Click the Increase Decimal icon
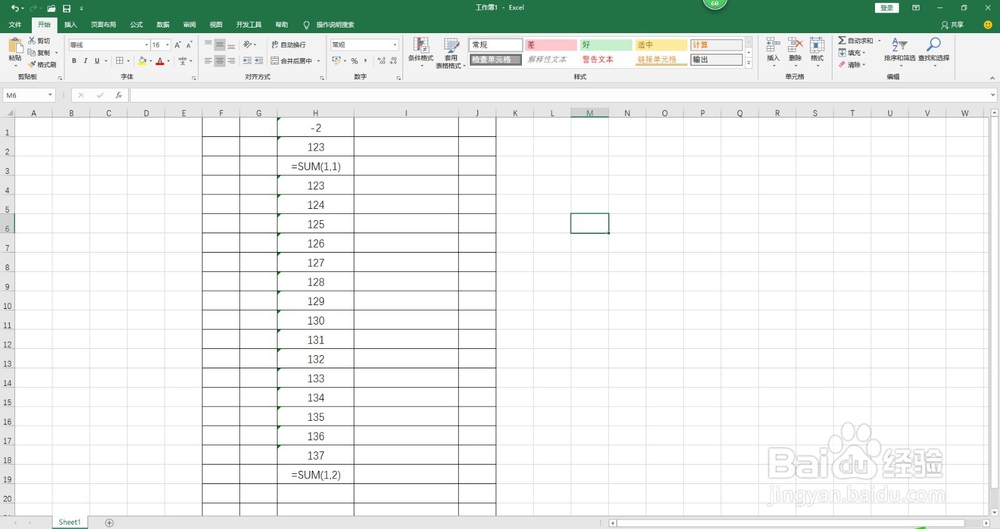Image resolution: width=1000 pixels, height=529 pixels. pyautogui.click(x=381, y=61)
